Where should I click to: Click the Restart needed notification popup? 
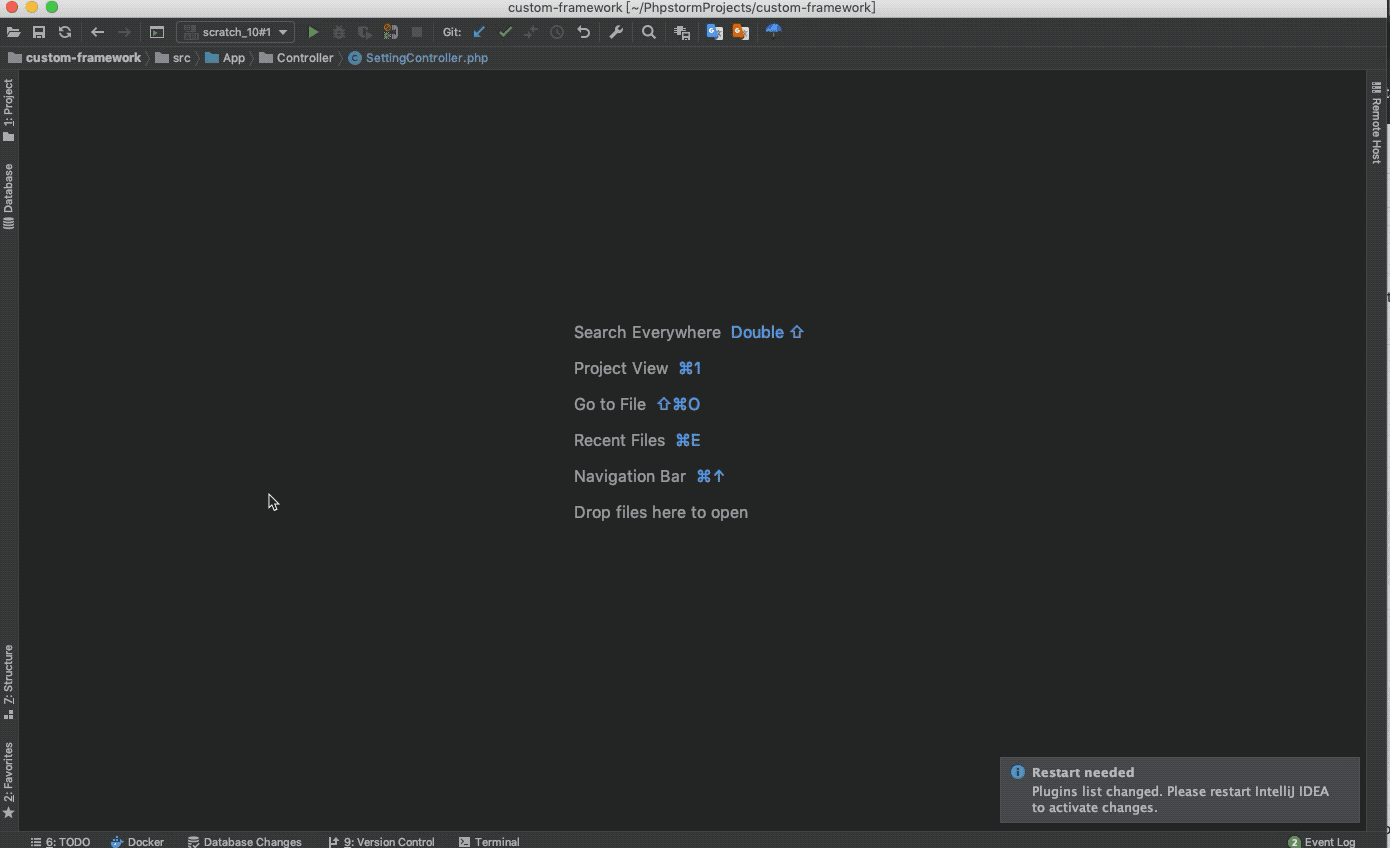[1179, 790]
